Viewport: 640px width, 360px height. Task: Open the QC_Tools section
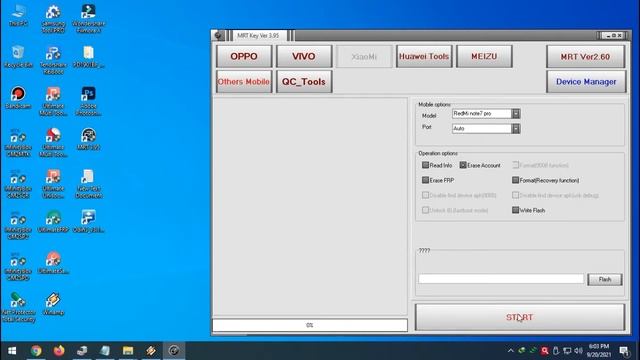pos(304,82)
